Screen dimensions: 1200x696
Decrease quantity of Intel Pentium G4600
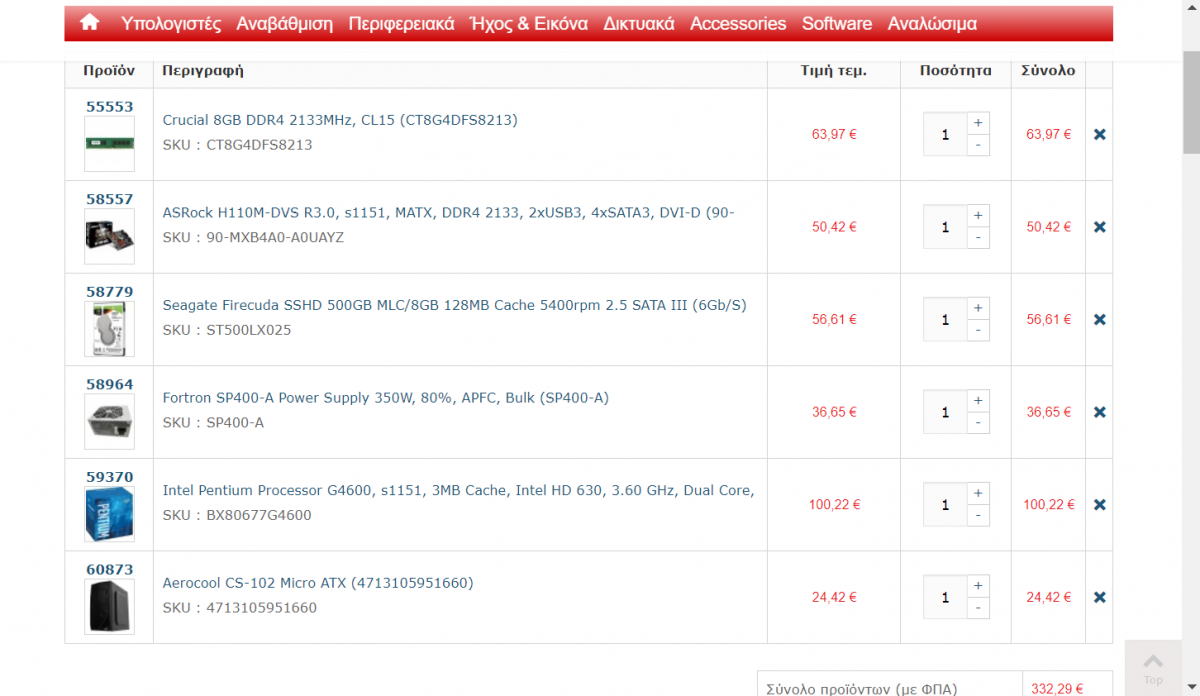[x=978, y=516]
